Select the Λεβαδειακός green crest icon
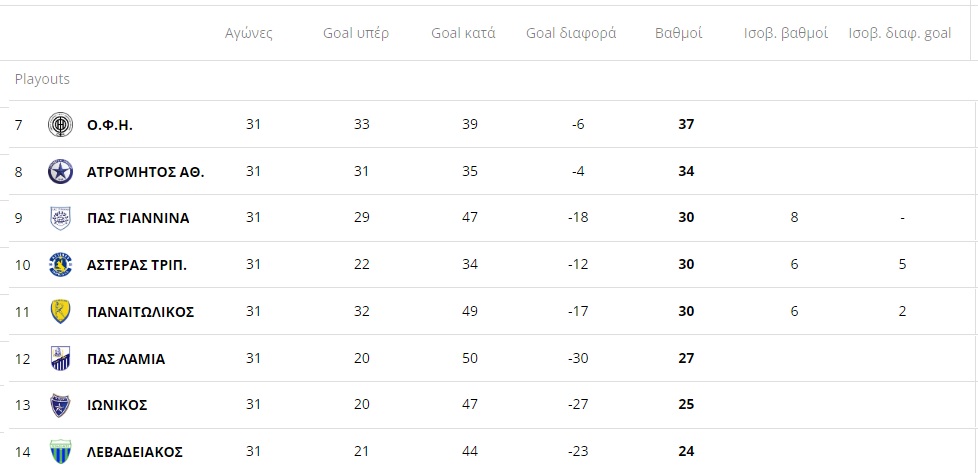978x473 pixels. click(x=61, y=452)
